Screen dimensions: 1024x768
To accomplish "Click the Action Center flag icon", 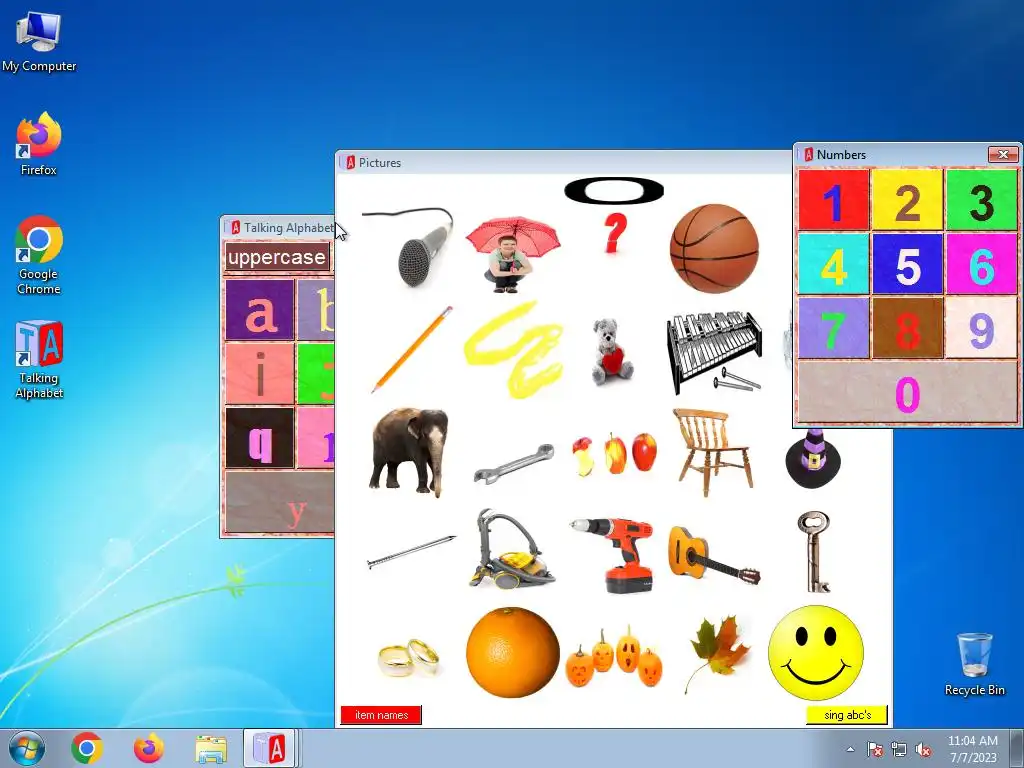I will tap(874, 749).
